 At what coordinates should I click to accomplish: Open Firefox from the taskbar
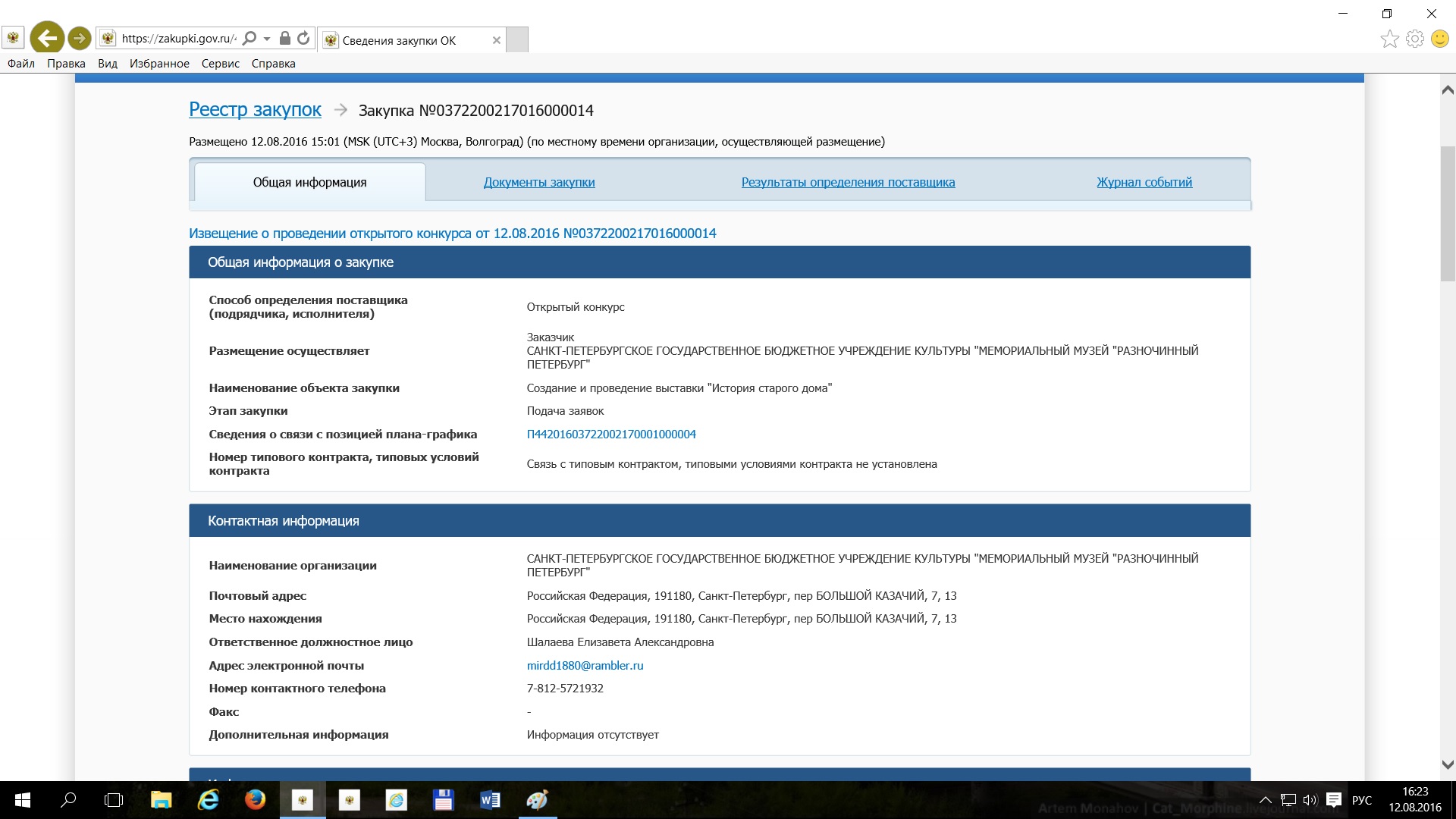255,799
